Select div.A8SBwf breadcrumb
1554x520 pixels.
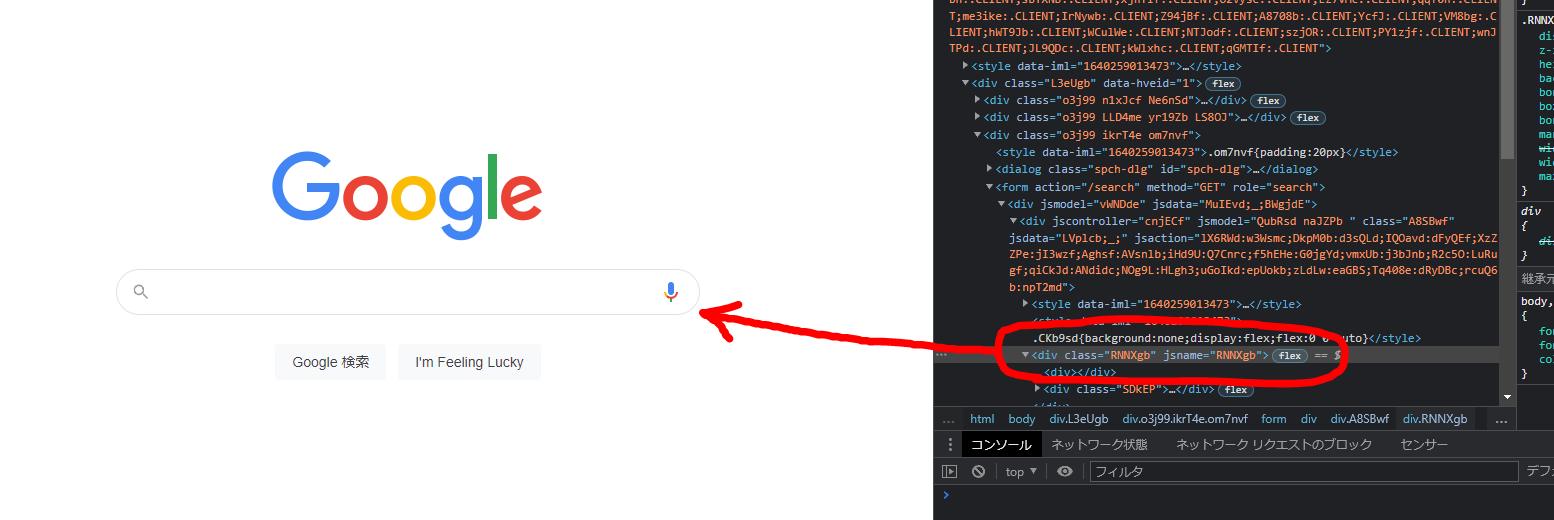[1359, 420]
